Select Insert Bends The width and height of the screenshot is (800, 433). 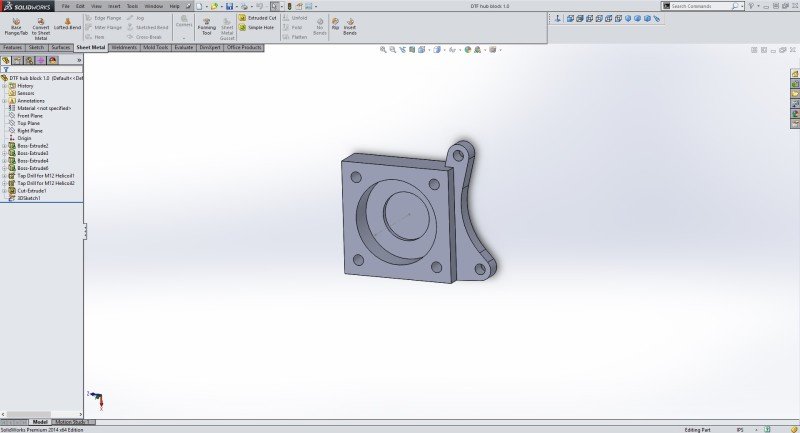click(350, 27)
